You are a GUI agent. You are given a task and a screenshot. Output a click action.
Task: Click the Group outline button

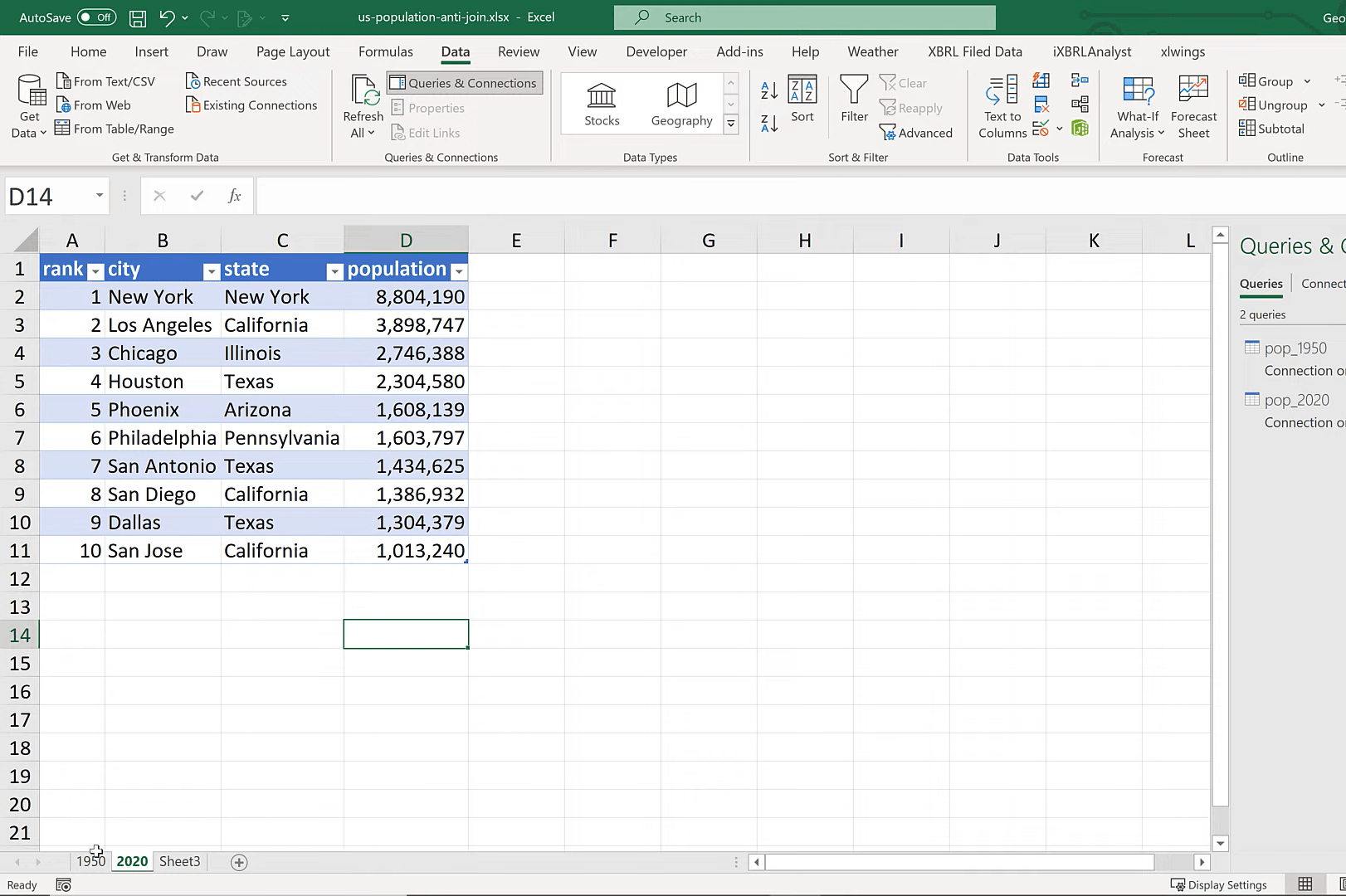click(x=1266, y=80)
